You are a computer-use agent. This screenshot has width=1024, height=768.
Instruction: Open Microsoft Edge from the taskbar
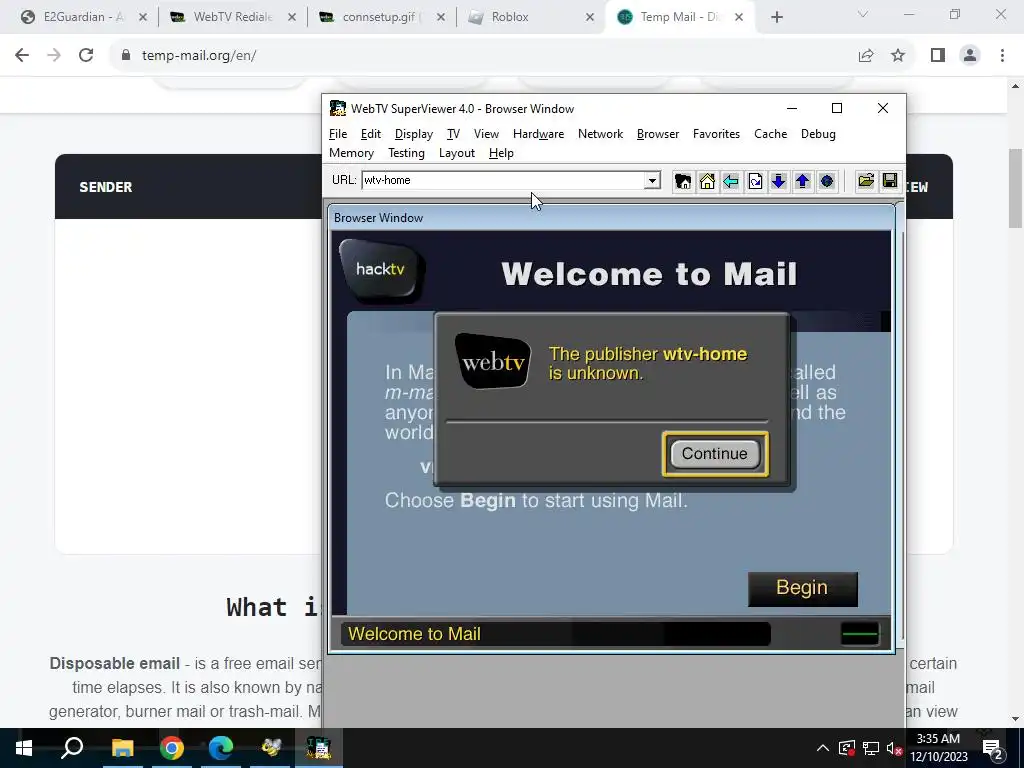click(221, 748)
